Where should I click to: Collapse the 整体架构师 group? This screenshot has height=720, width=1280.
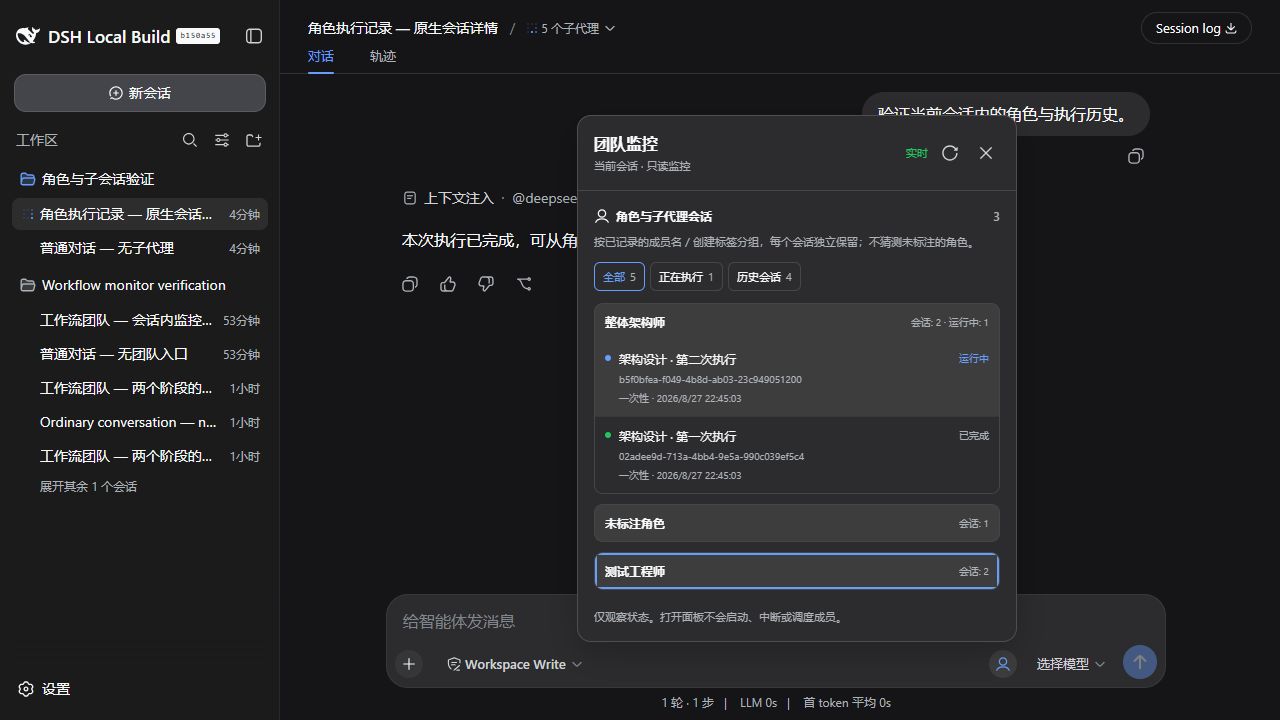[x=797, y=322]
